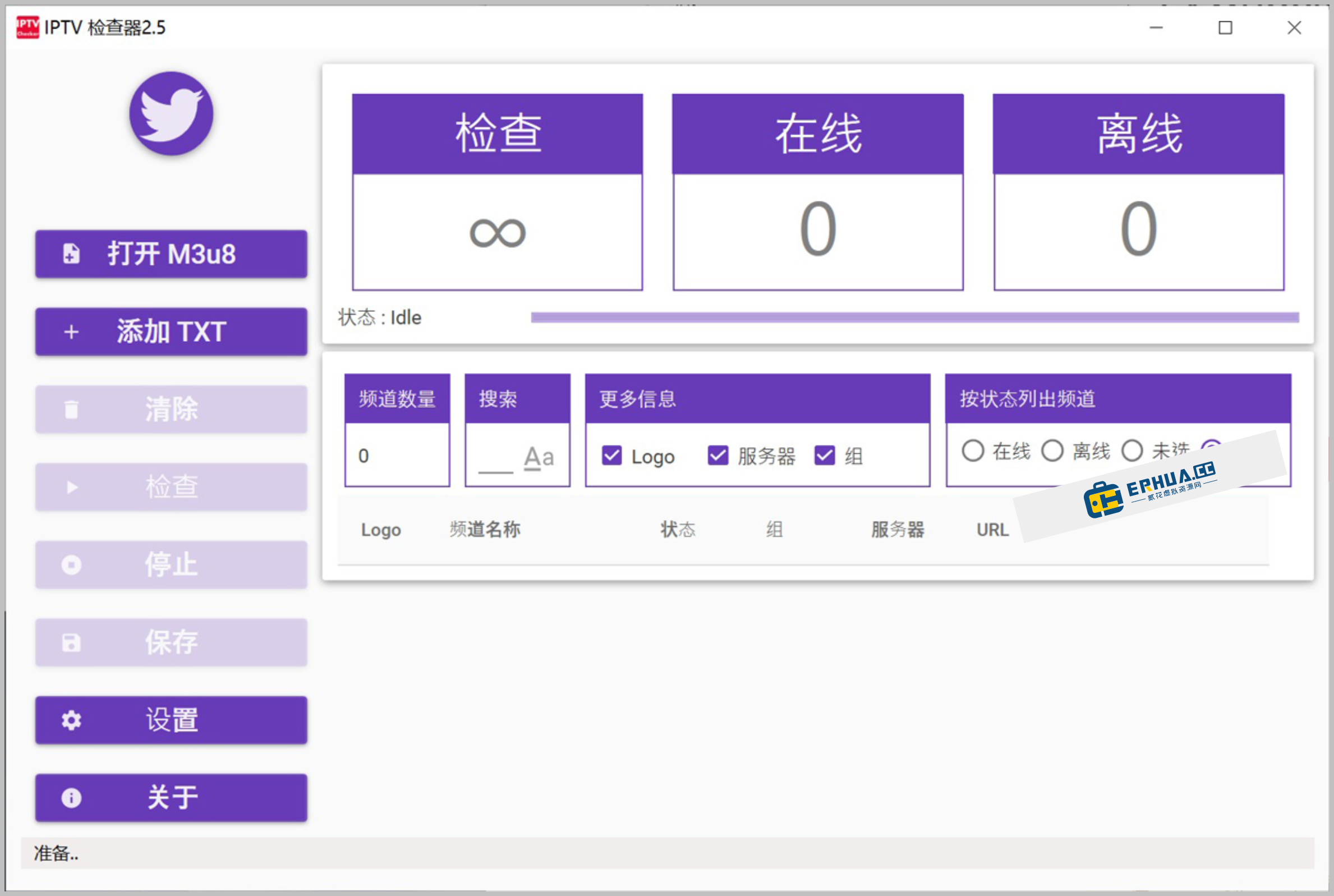Click the play icon on 检查 button

coord(72,487)
